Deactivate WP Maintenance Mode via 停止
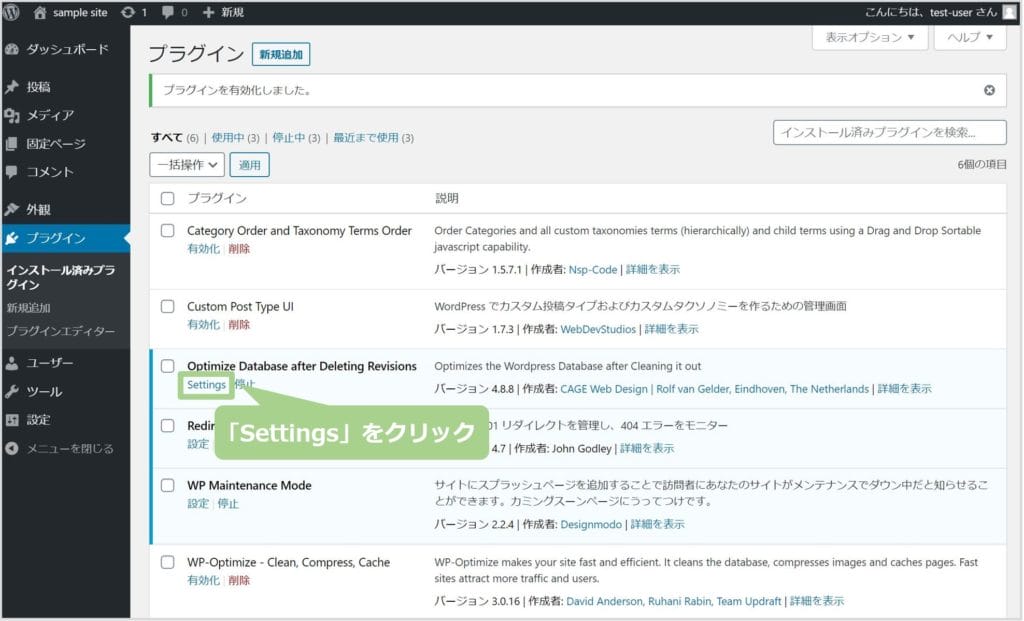The height and width of the screenshot is (621, 1024). point(228,503)
